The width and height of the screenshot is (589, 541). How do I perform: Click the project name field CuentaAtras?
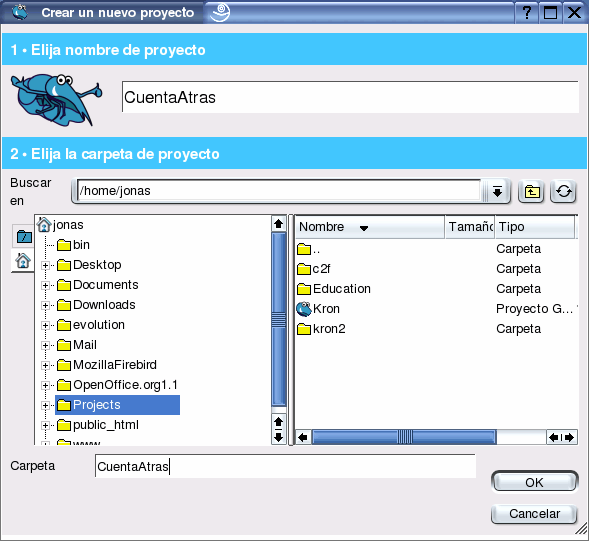pos(350,97)
